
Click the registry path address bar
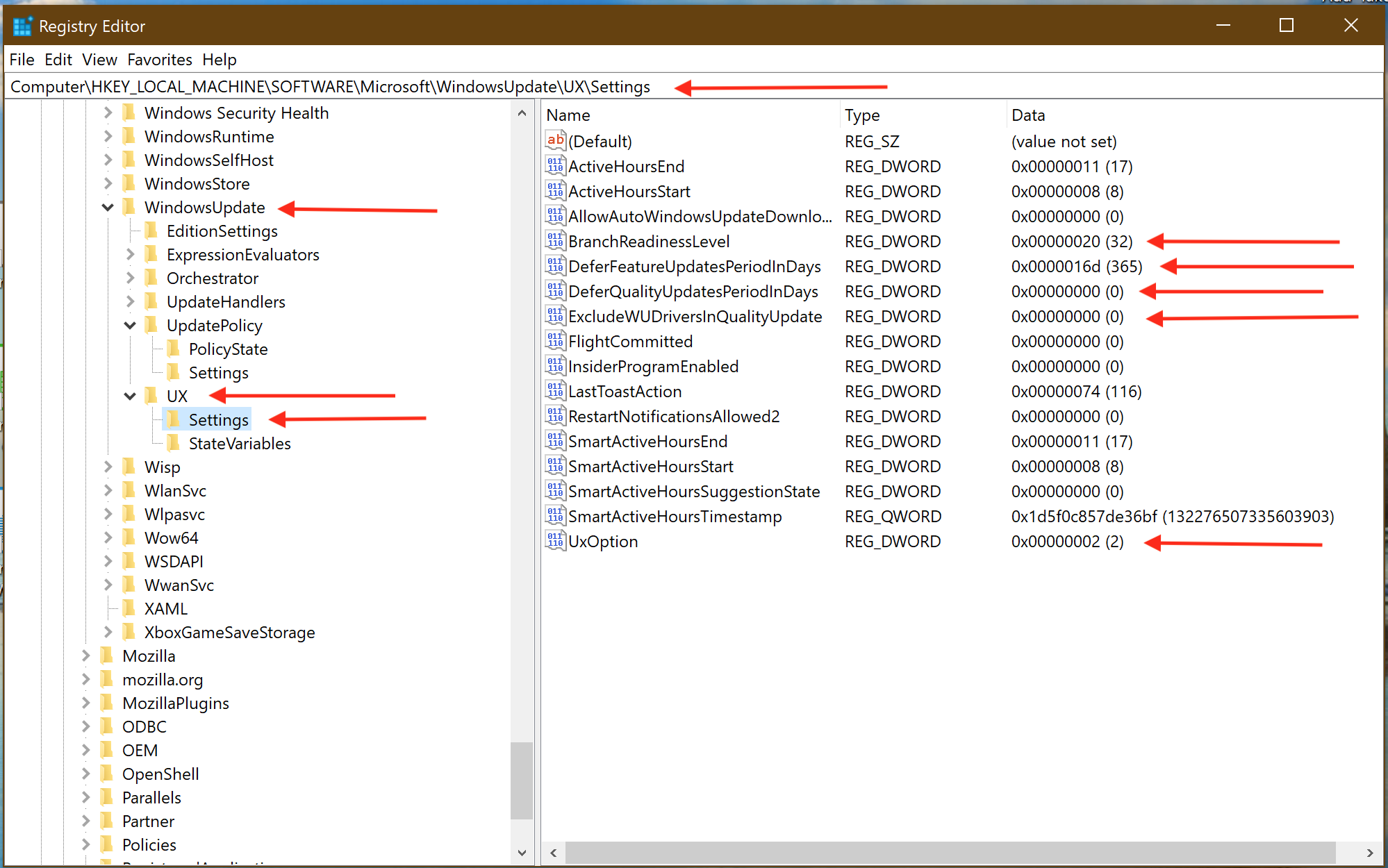pos(330,87)
